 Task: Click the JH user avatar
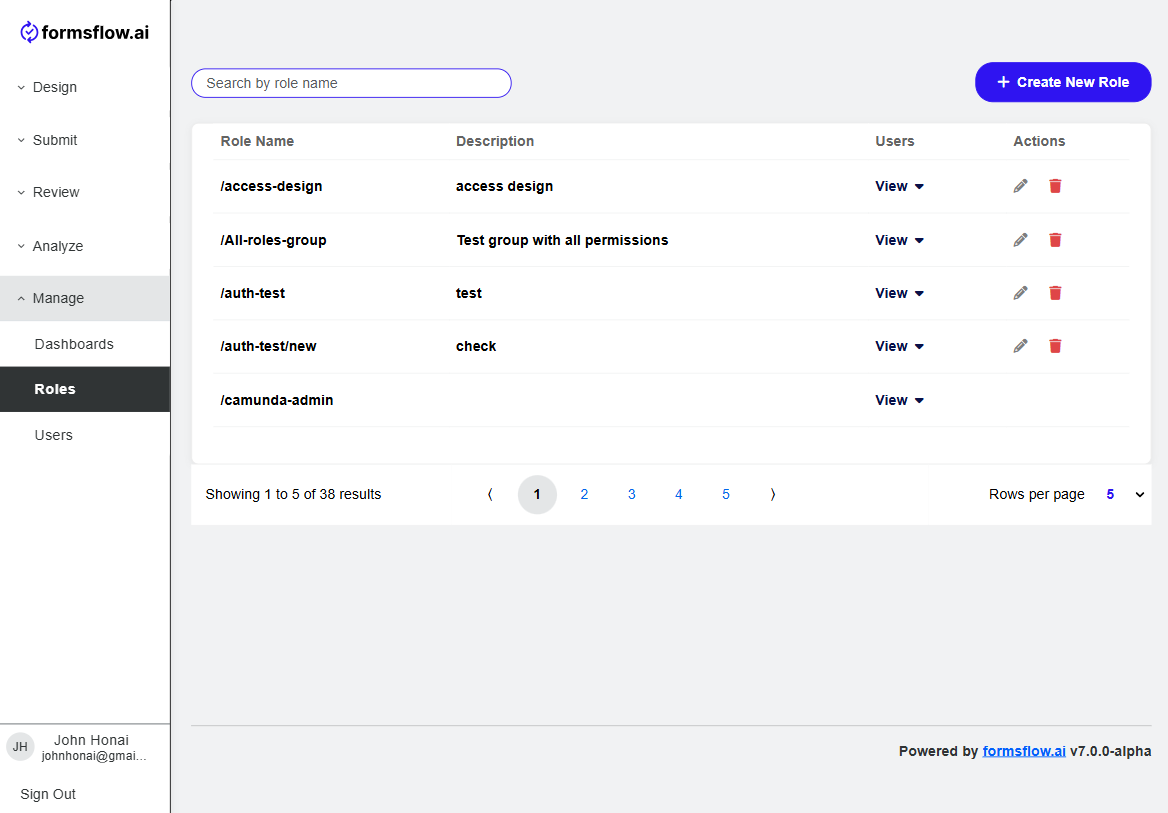click(x=20, y=747)
